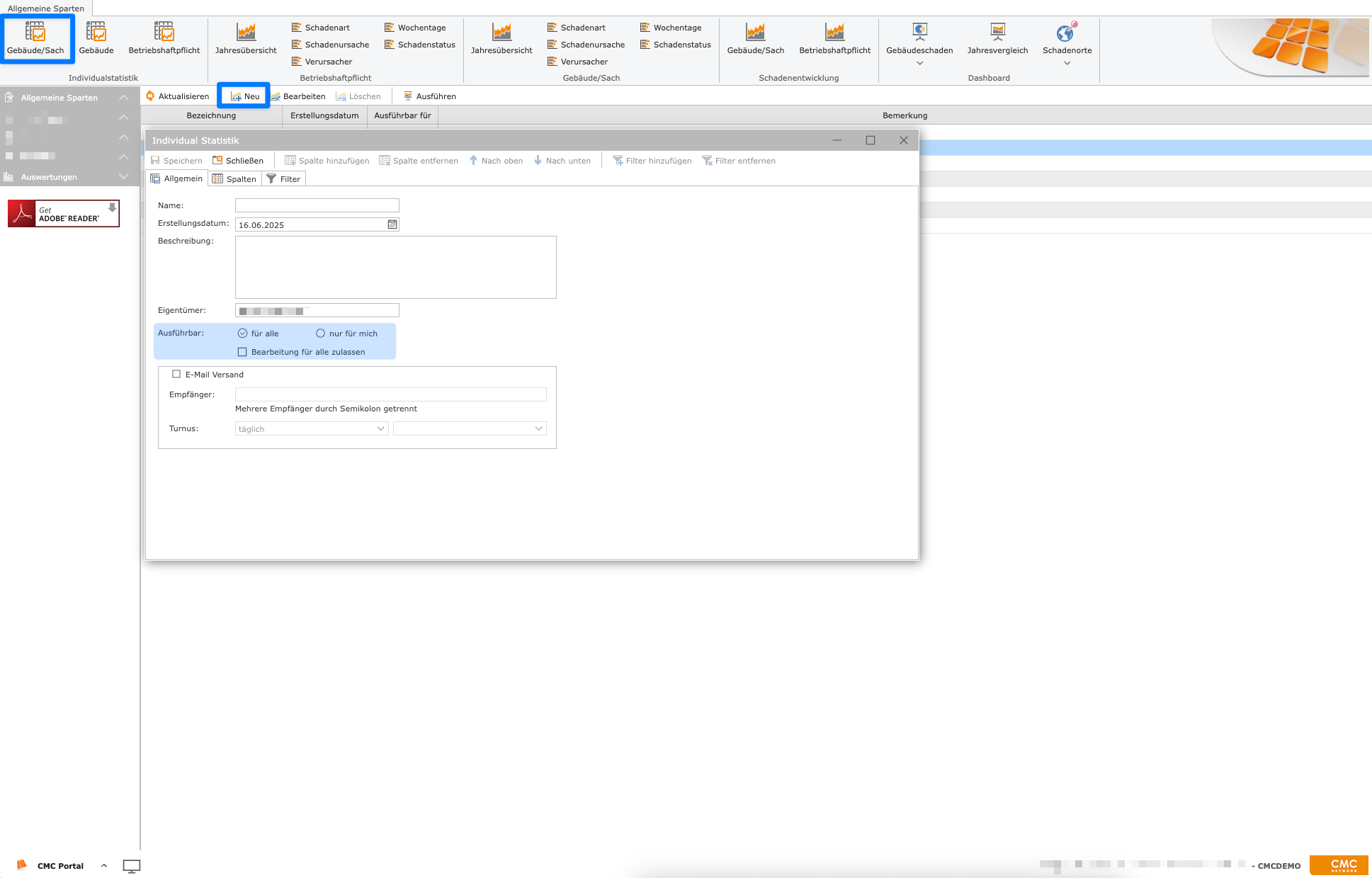The height and width of the screenshot is (878, 1372).
Task: Switch to the Spalten tab
Action: (234, 179)
